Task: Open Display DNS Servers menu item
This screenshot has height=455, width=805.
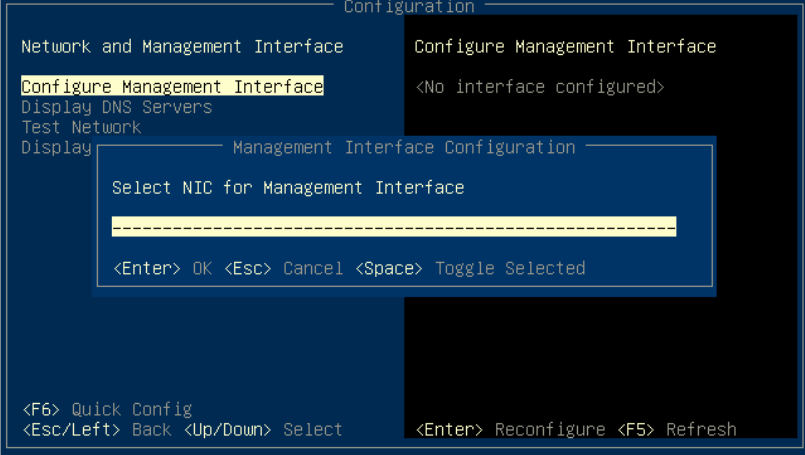Action: [x=116, y=107]
